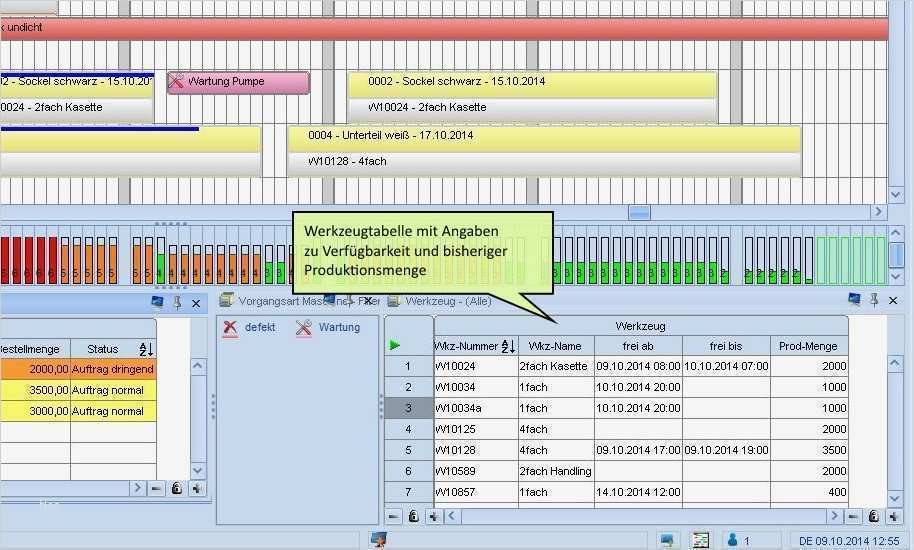Click lock icon under the order table
This screenshot has width=914, height=550.
[x=177, y=488]
